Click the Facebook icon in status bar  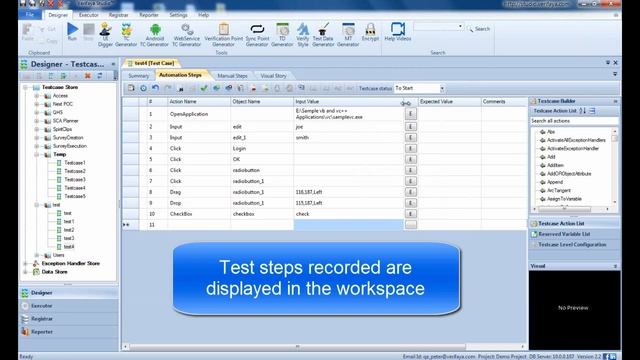click(606, 356)
